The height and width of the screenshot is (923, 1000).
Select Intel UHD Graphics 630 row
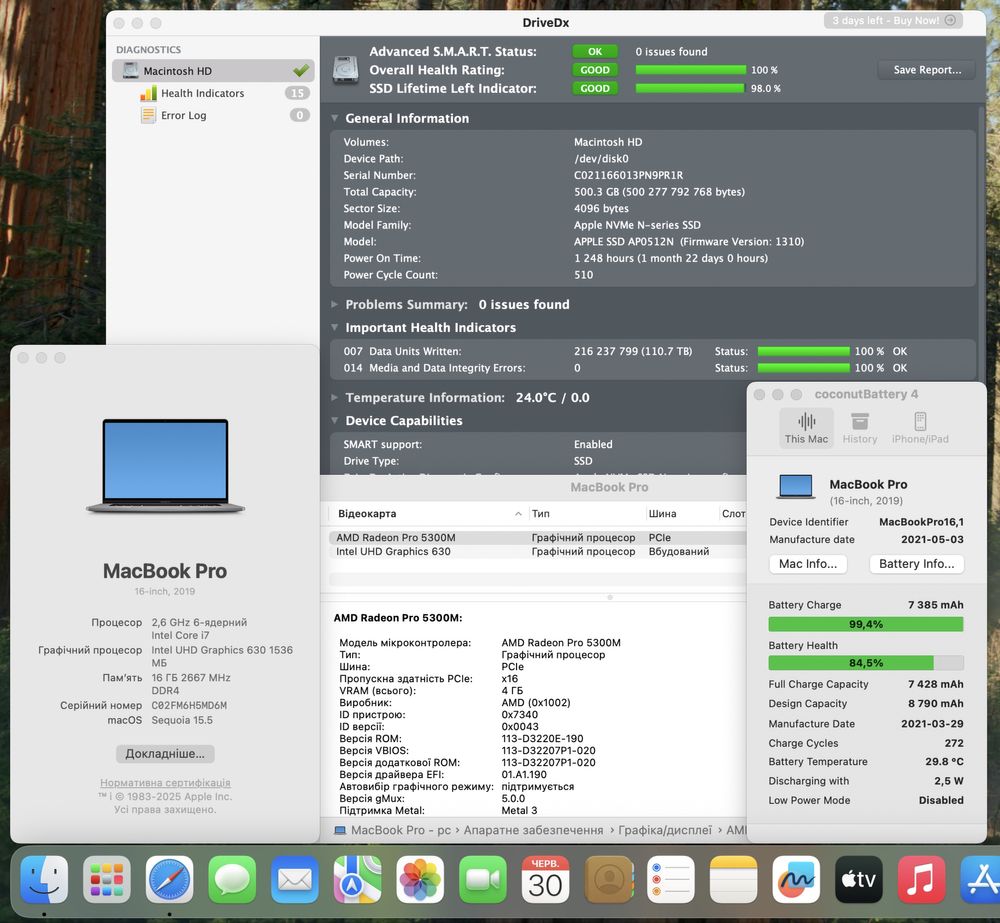point(537,552)
